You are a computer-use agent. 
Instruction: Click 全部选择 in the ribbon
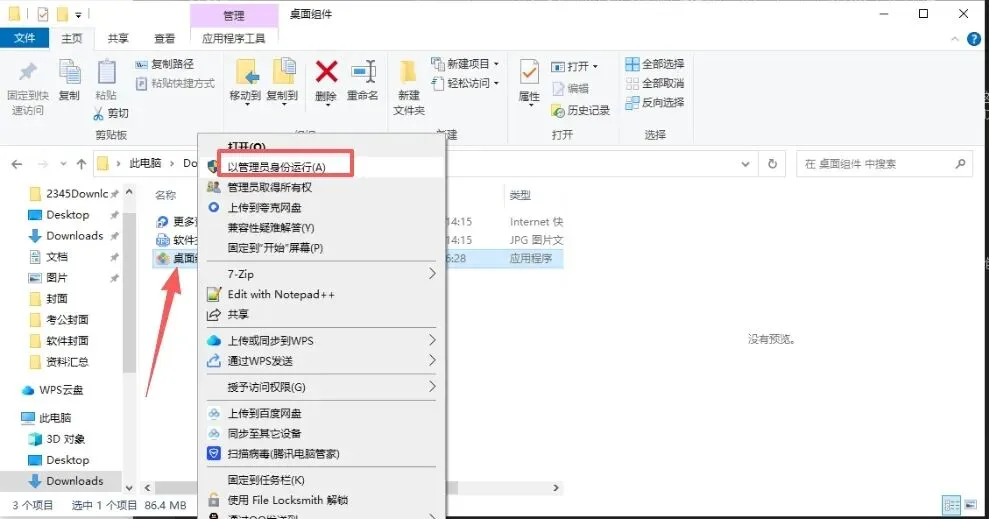[x=655, y=64]
